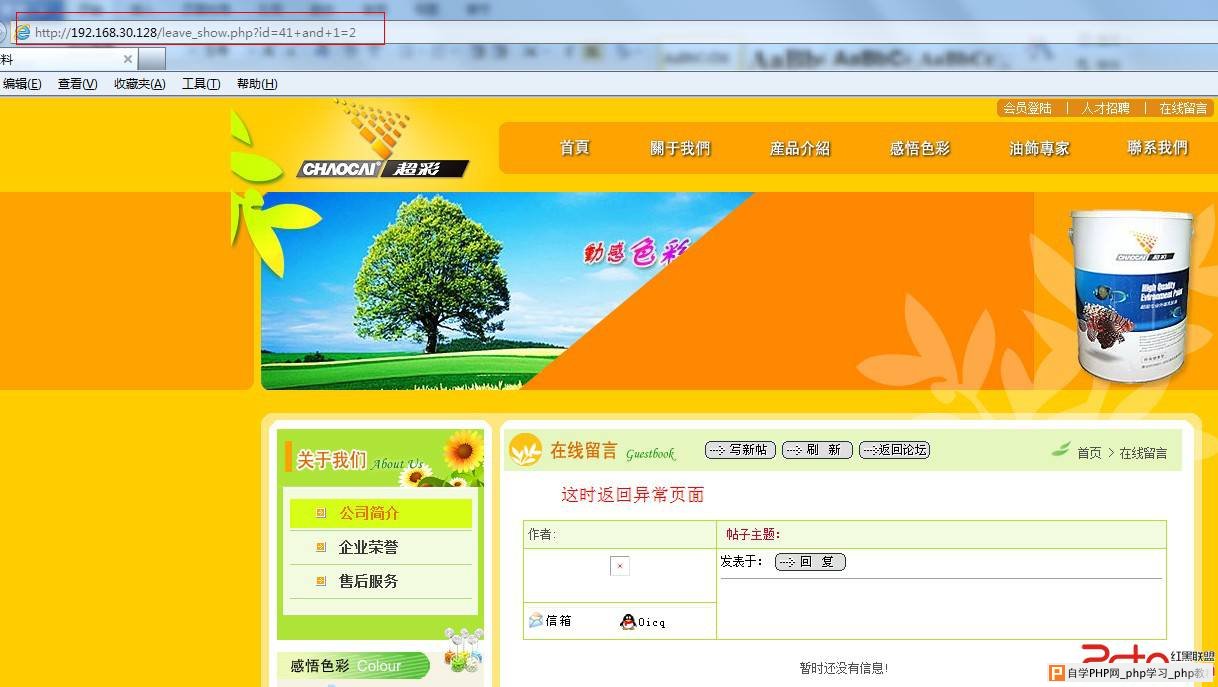This screenshot has width=1218, height=687.
Task: Open 油飾專家 navigation item
Action: click(x=1039, y=148)
